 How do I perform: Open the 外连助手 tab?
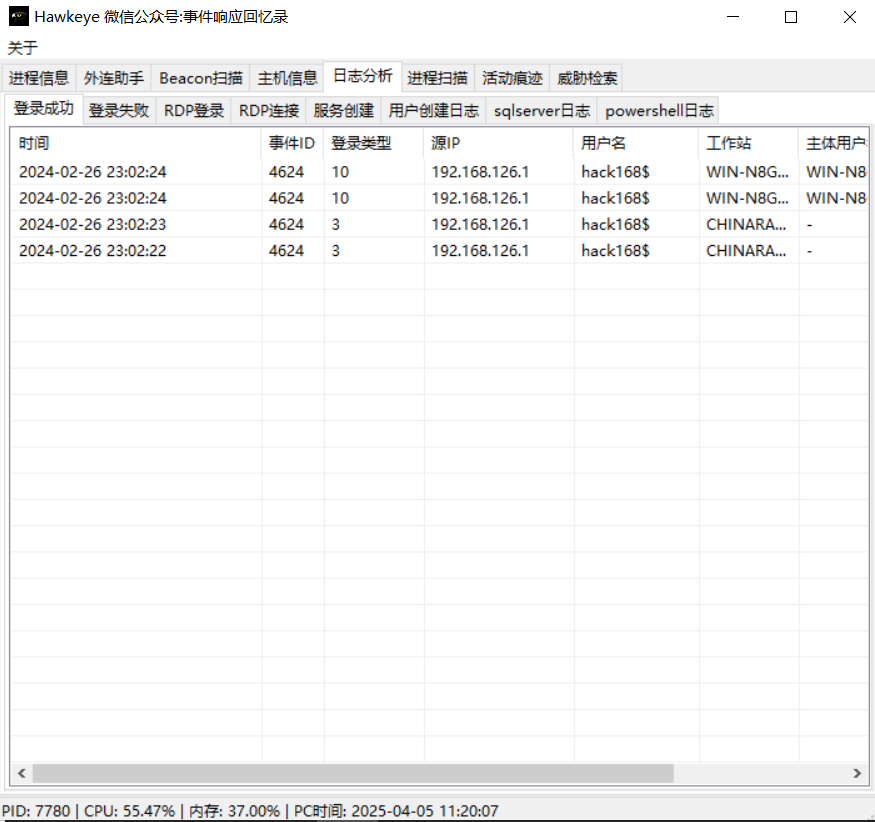[x=113, y=78]
